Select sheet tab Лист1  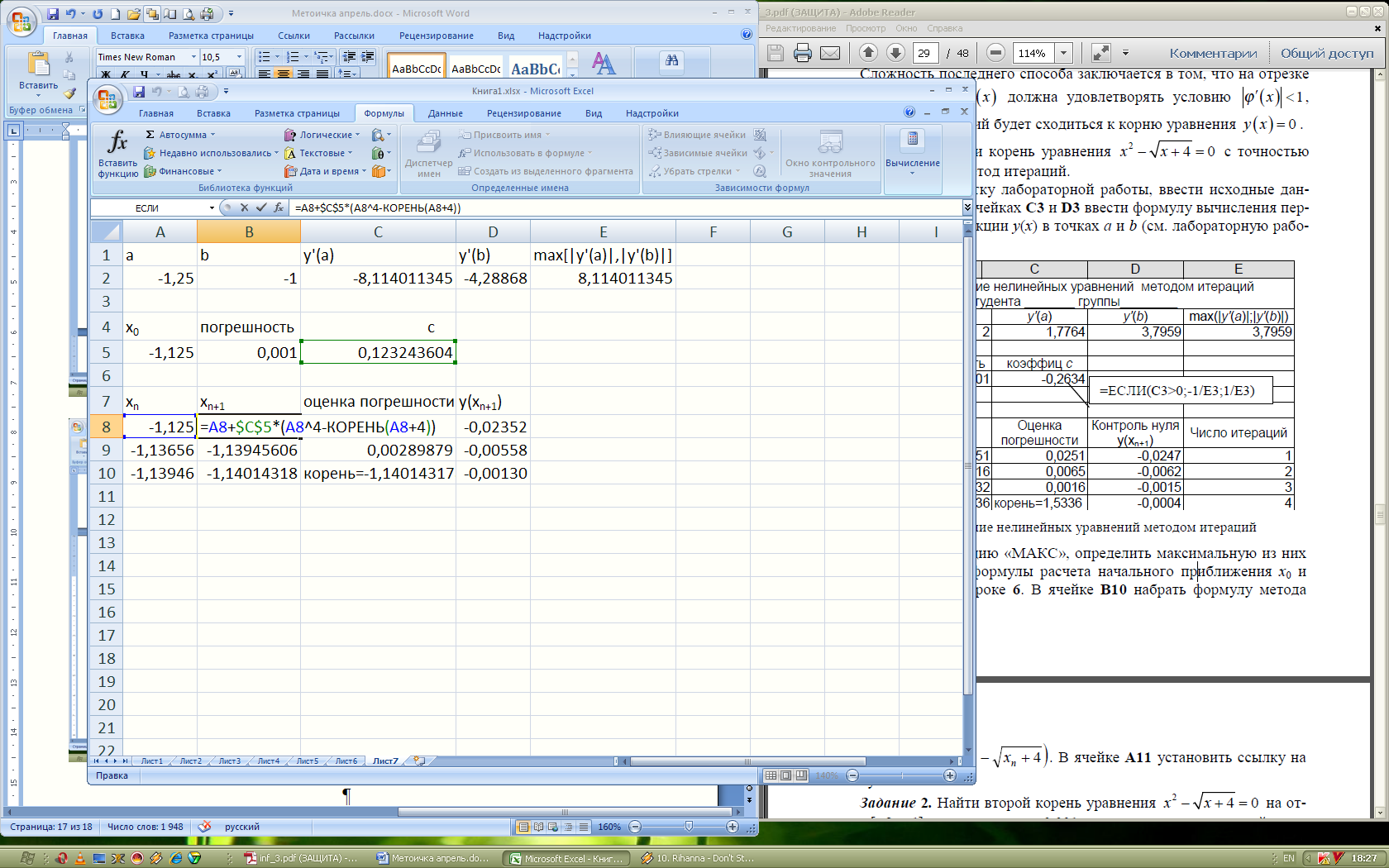click(152, 761)
